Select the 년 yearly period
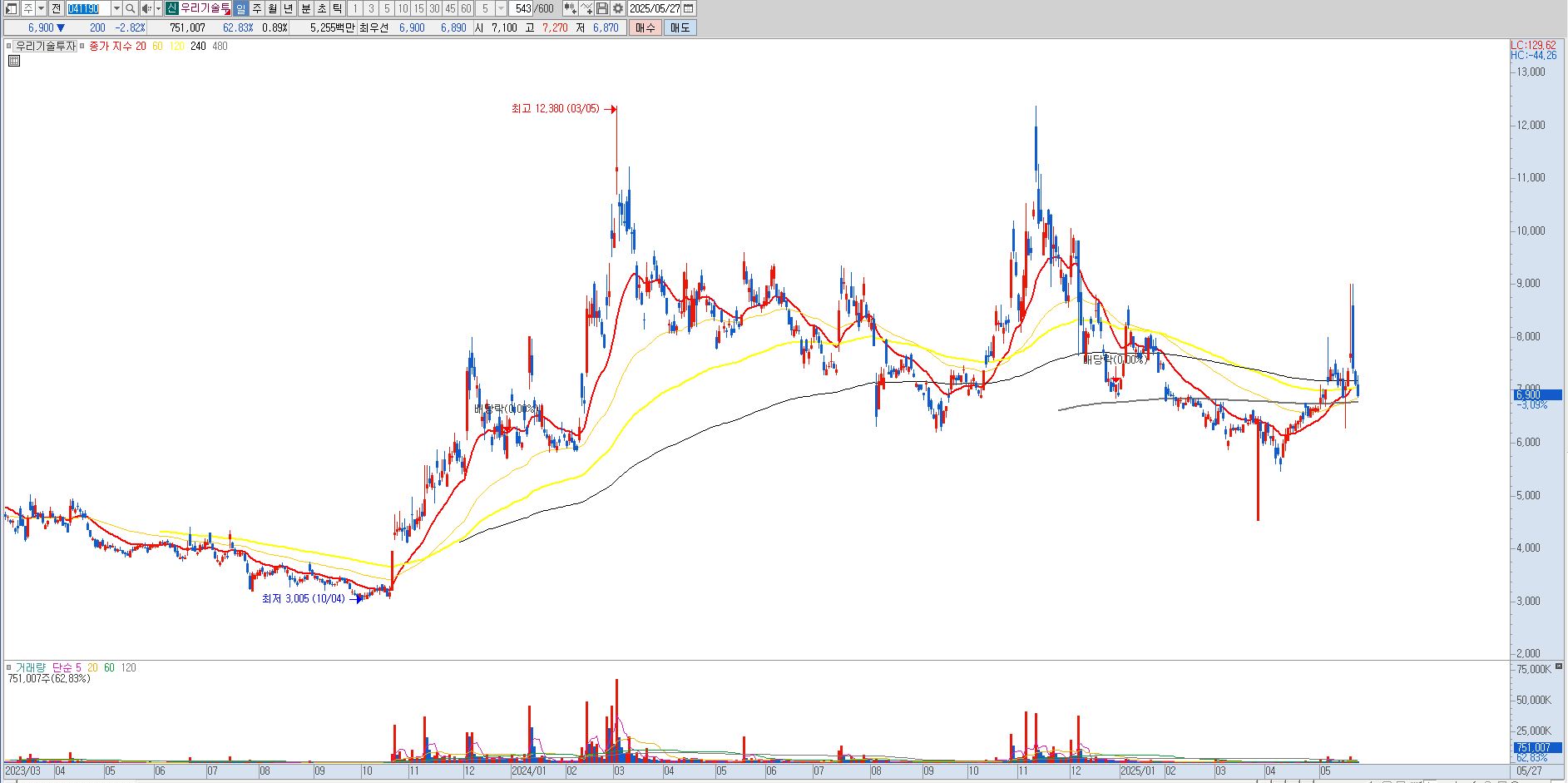This screenshot has height=783, width=1568. click(289, 8)
